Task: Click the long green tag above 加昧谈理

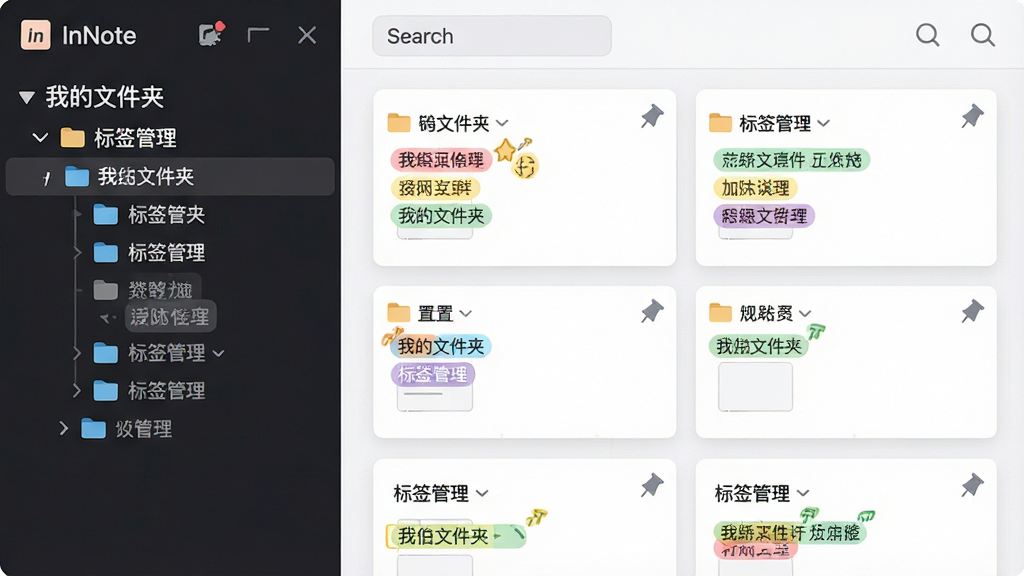Action: [x=792, y=160]
